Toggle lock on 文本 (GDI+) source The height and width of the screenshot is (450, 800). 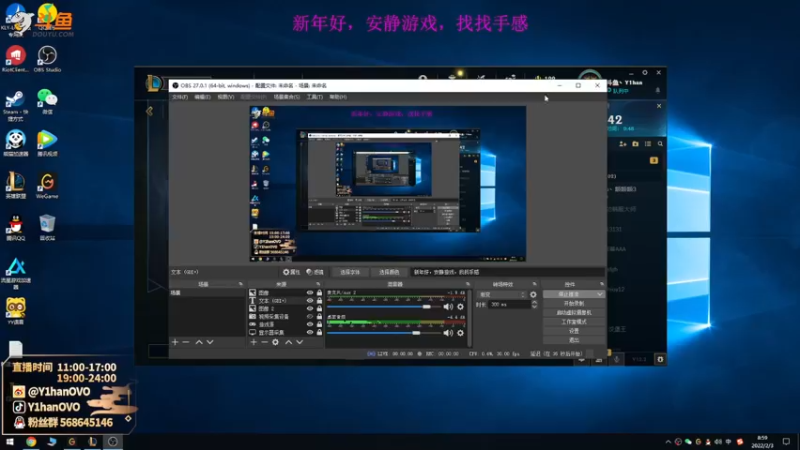tap(319, 301)
